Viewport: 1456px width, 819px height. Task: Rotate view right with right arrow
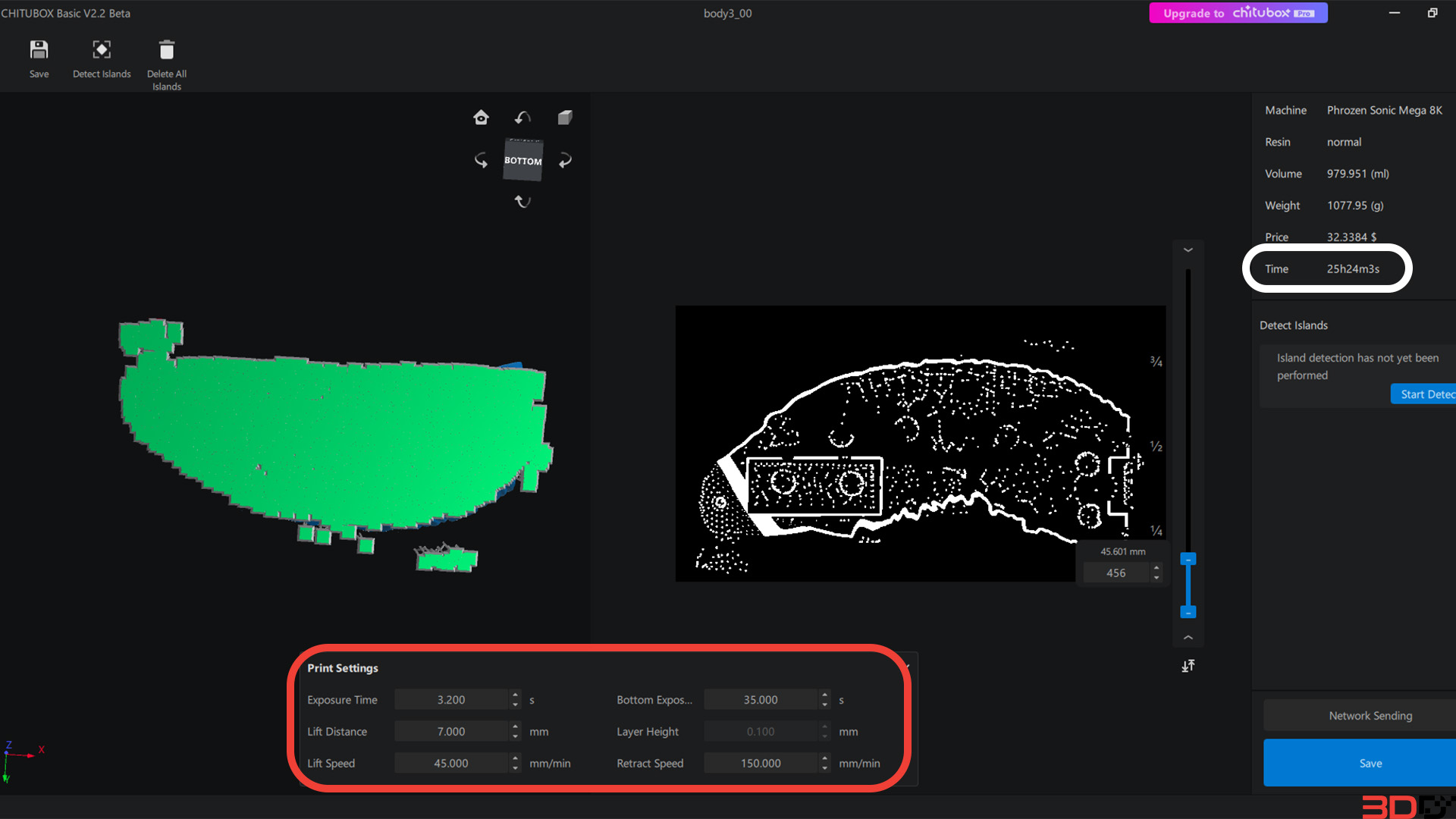pos(565,160)
